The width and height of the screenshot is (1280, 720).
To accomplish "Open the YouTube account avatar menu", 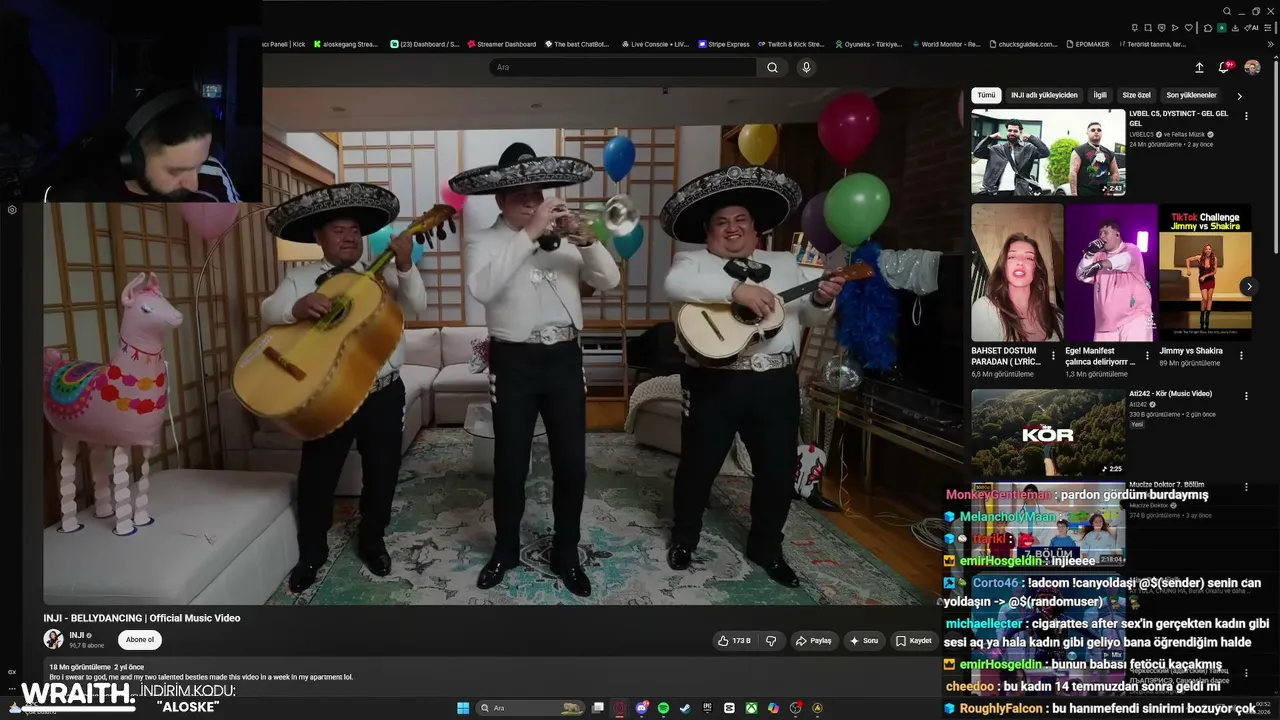I will coord(1252,67).
